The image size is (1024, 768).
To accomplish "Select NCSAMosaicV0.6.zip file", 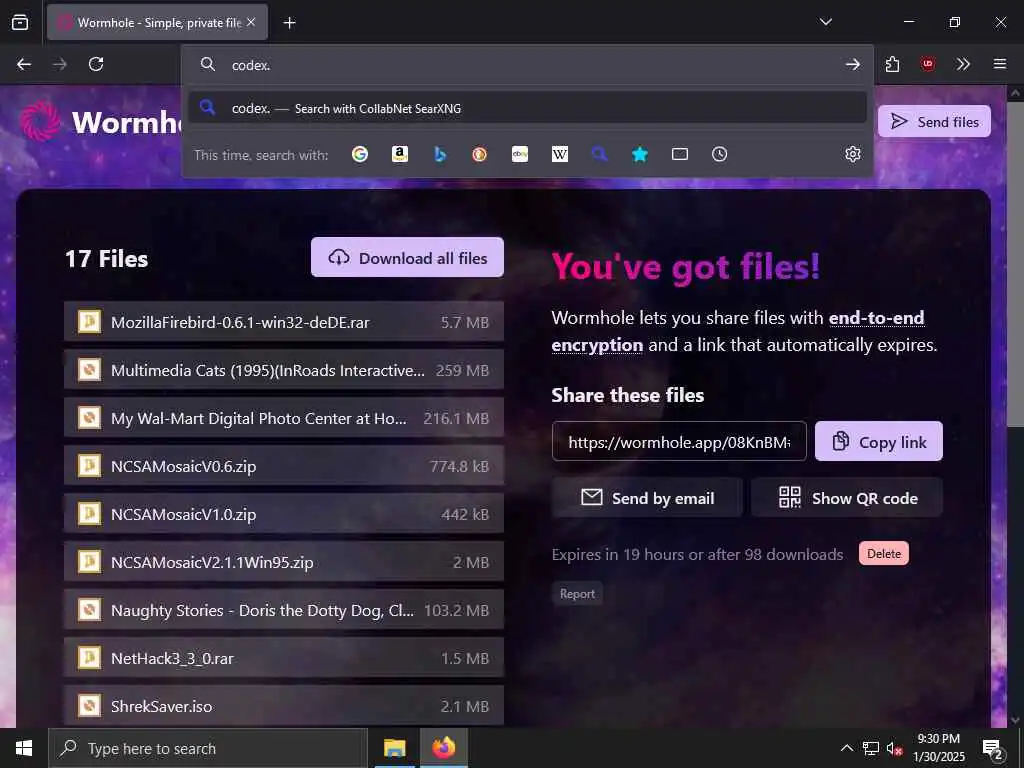I will [x=283, y=466].
